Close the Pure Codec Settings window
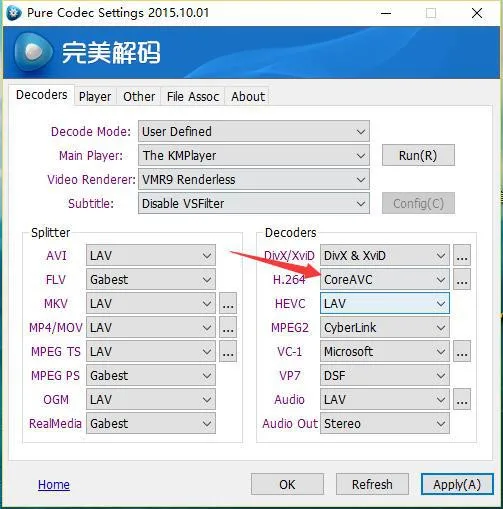This screenshot has width=503, height=509. pyautogui.click(x=477, y=13)
